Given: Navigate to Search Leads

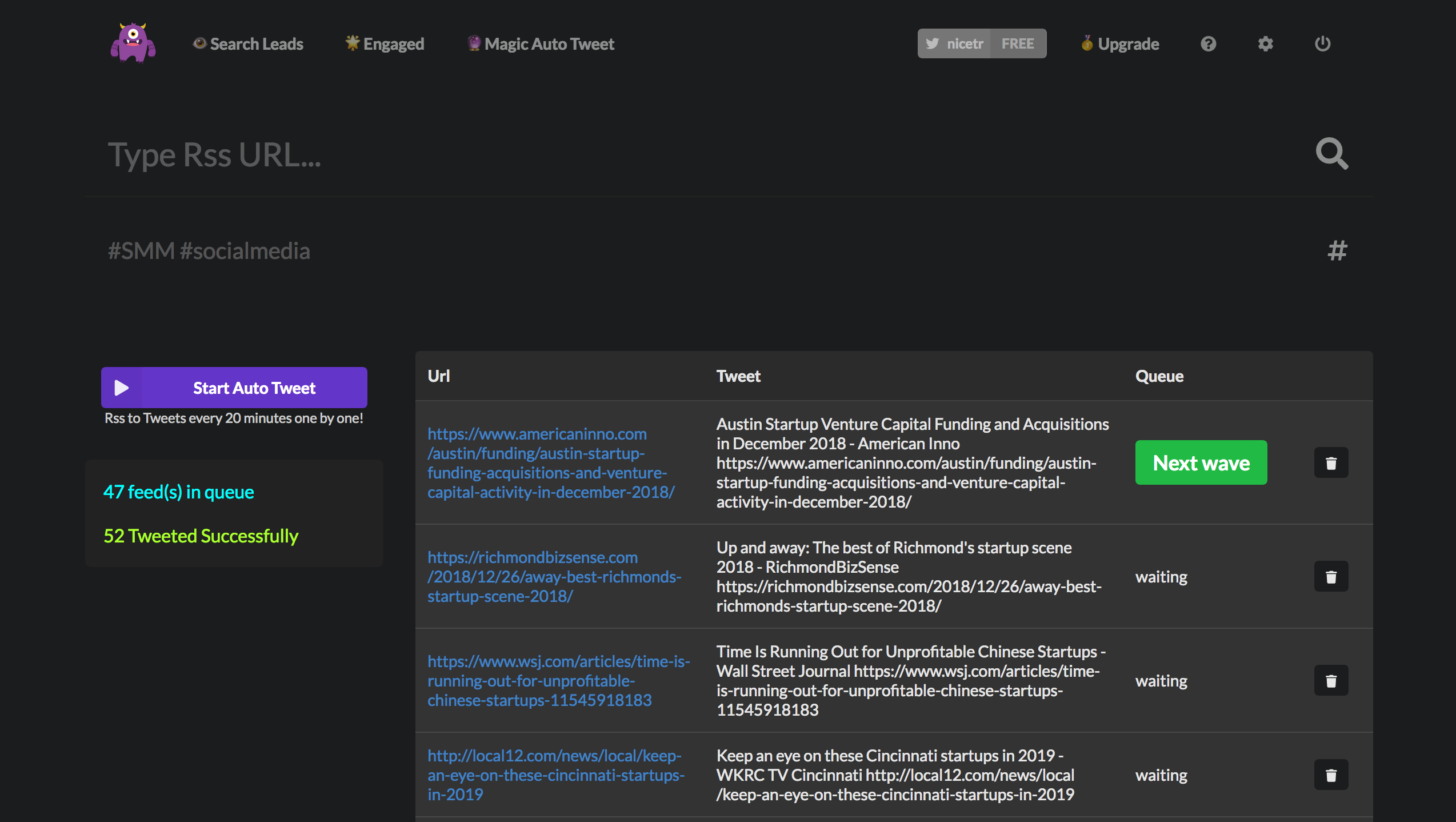Looking at the screenshot, I should (256, 43).
